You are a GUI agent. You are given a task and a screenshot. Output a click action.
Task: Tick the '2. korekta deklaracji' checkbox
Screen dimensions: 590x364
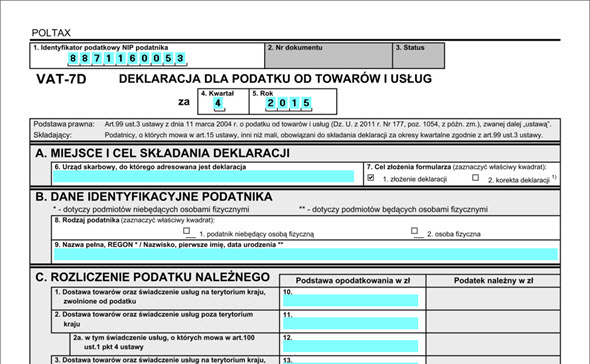click(x=476, y=178)
